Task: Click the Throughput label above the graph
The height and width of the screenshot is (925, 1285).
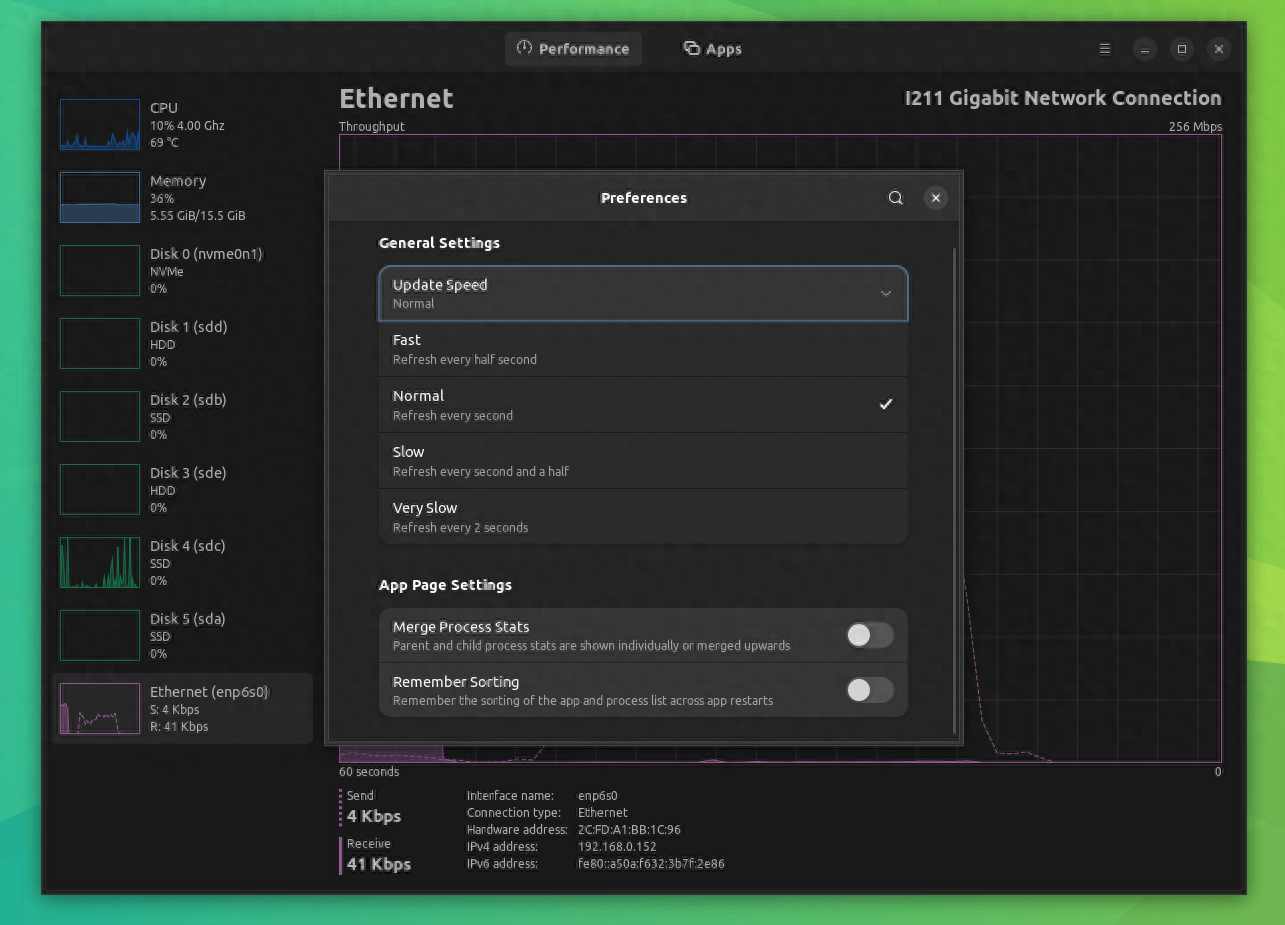Action: (x=372, y=127)
